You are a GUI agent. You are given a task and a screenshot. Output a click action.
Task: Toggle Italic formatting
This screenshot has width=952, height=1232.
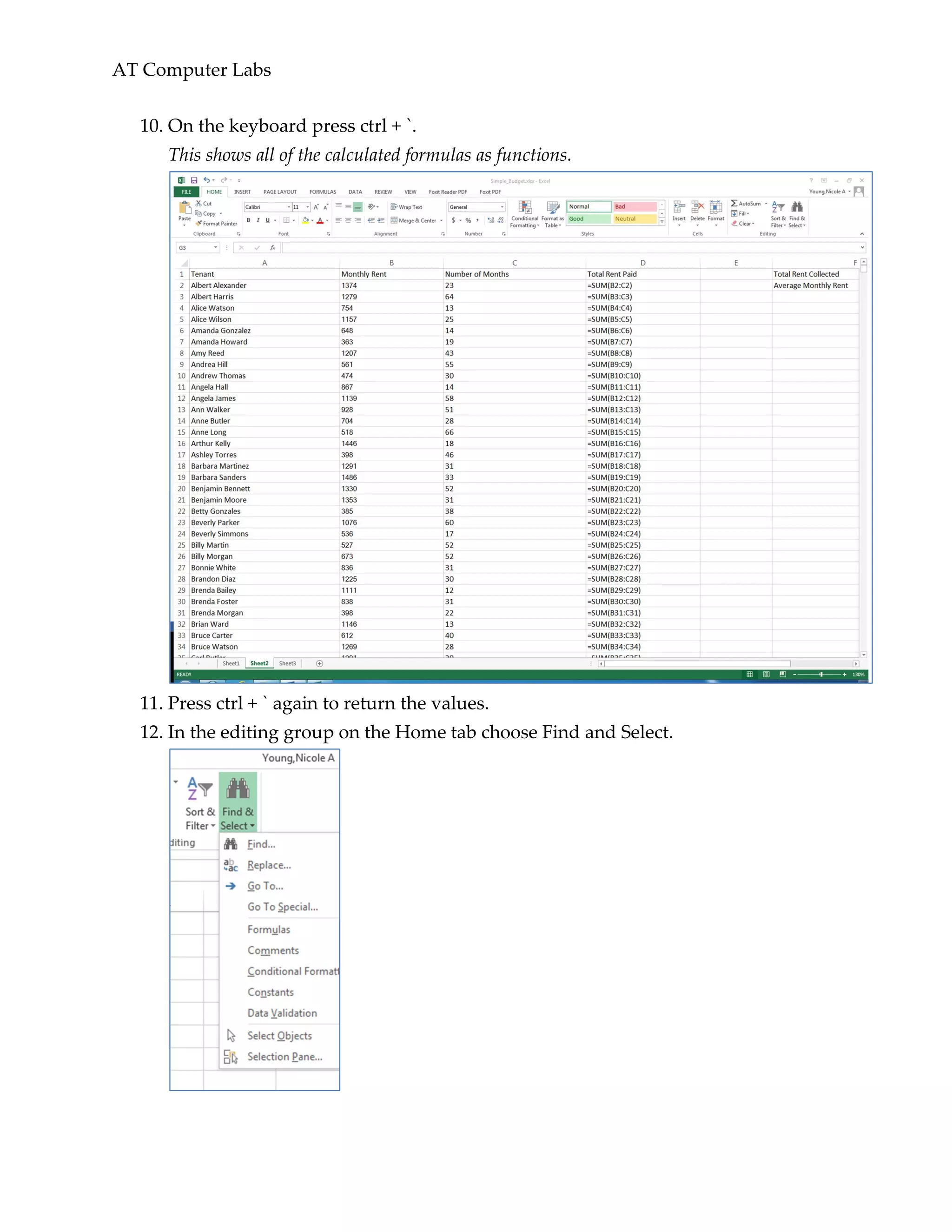258,220
